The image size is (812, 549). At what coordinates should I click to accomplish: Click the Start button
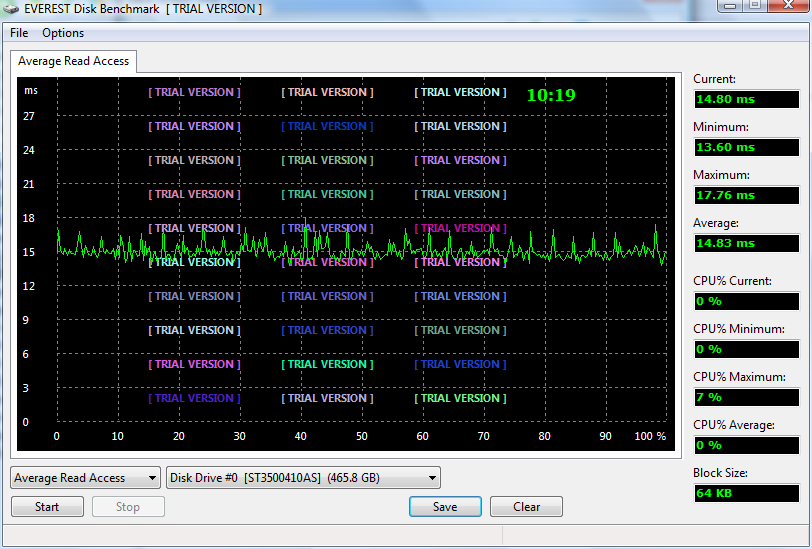tap(47, 507)
